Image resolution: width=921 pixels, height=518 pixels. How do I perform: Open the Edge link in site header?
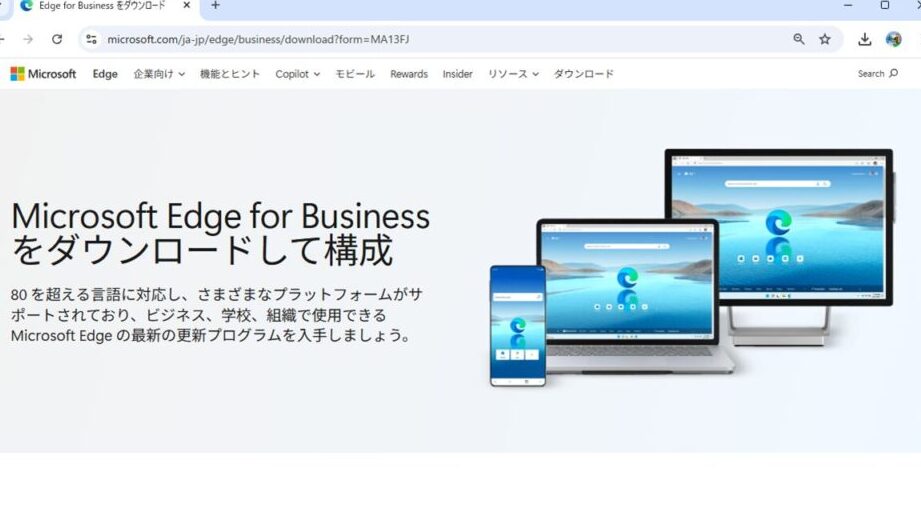pyautogui.click(x=105, y=74)
